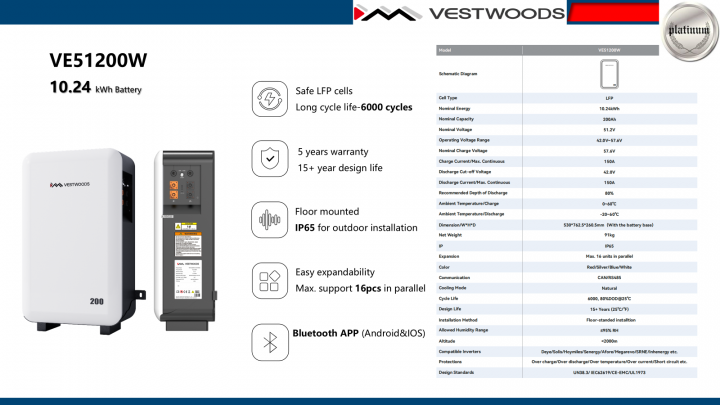This screenshot has width=720, height=405.
Task: Click the easy expandability squares icon
Action: tap(269, 280)
